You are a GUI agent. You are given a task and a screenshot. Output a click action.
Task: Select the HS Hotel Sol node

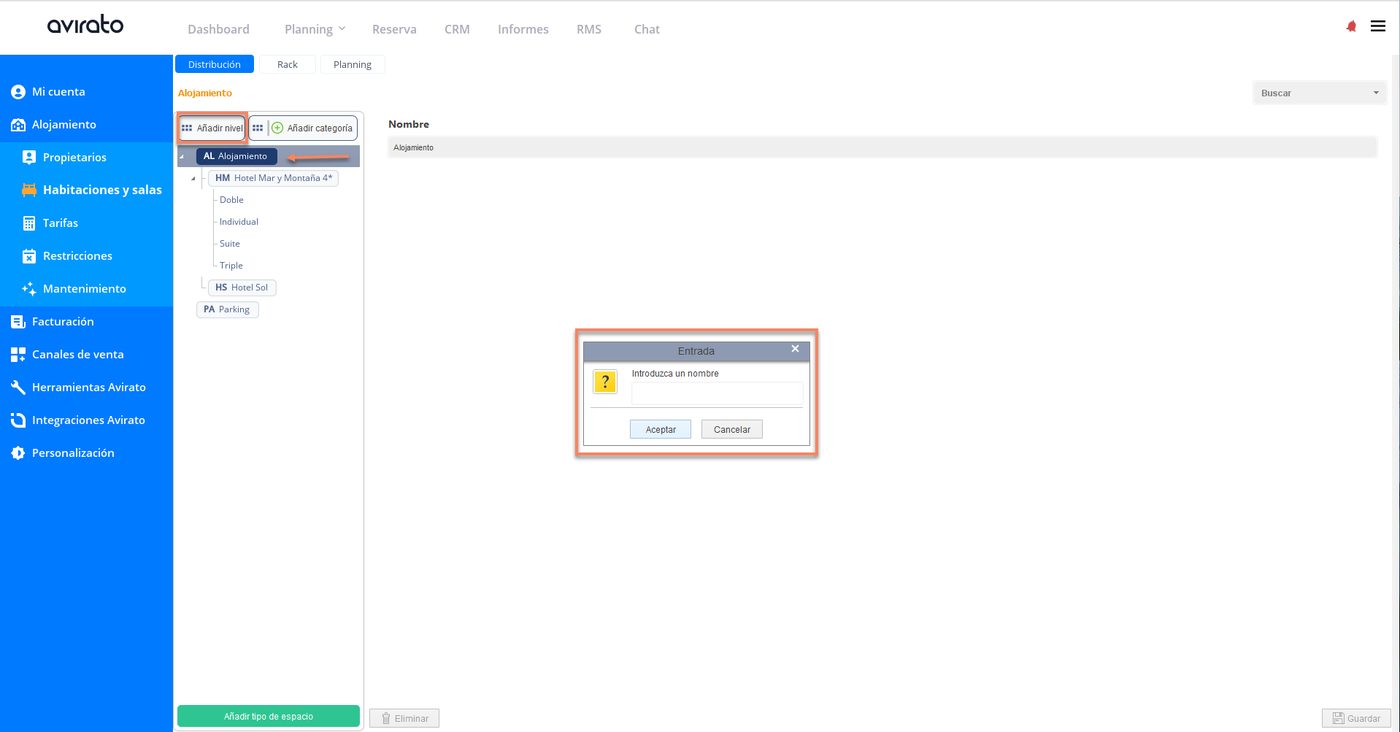[x=242, y=287]
